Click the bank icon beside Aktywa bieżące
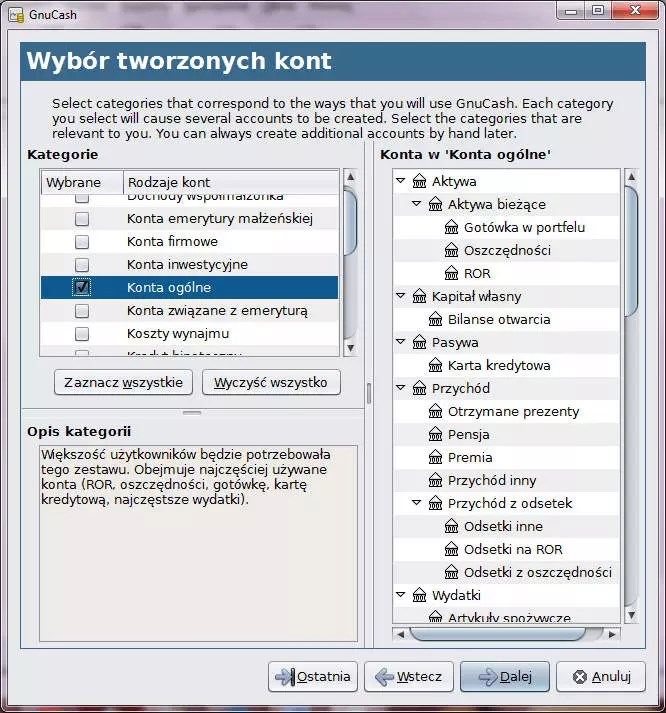Image resolution: width=666 pixels, height=713 pixels. click(x=435, y=205)
